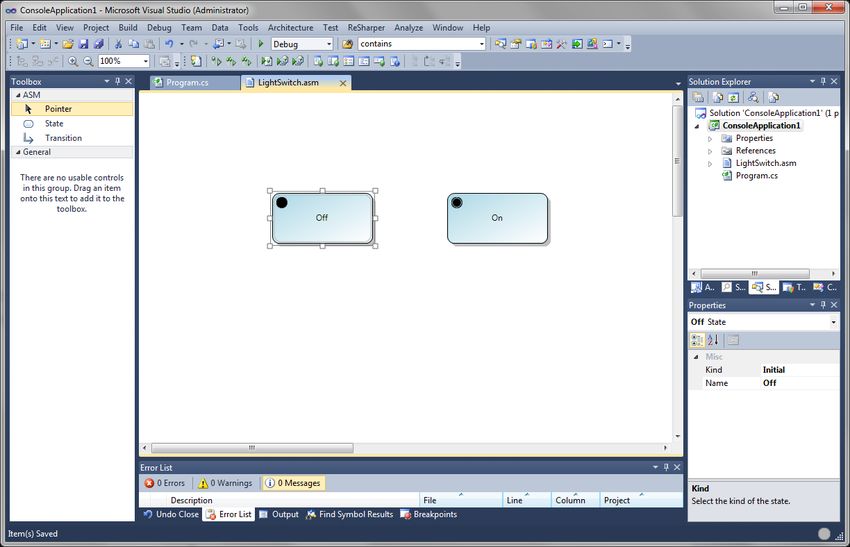Switch to the Output tab
Viewport: 850px width, 547px height.
tap(279, 514)
